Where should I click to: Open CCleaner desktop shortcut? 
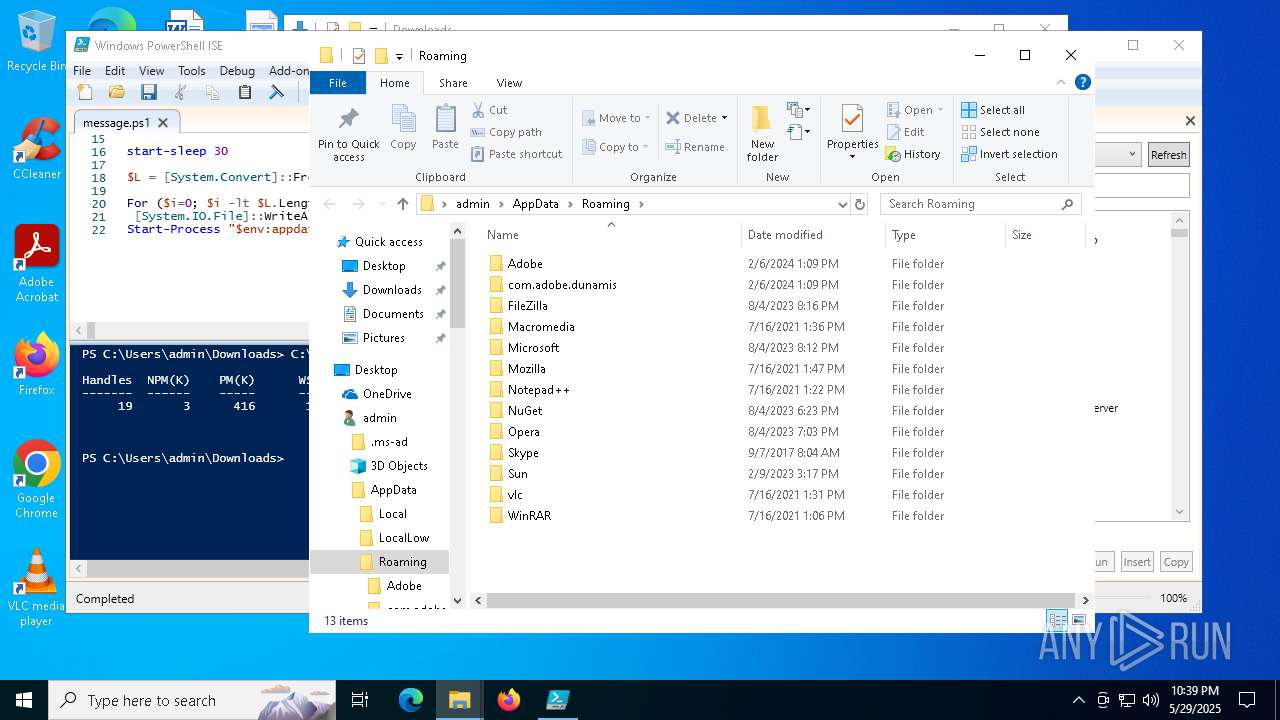[36, 148]
